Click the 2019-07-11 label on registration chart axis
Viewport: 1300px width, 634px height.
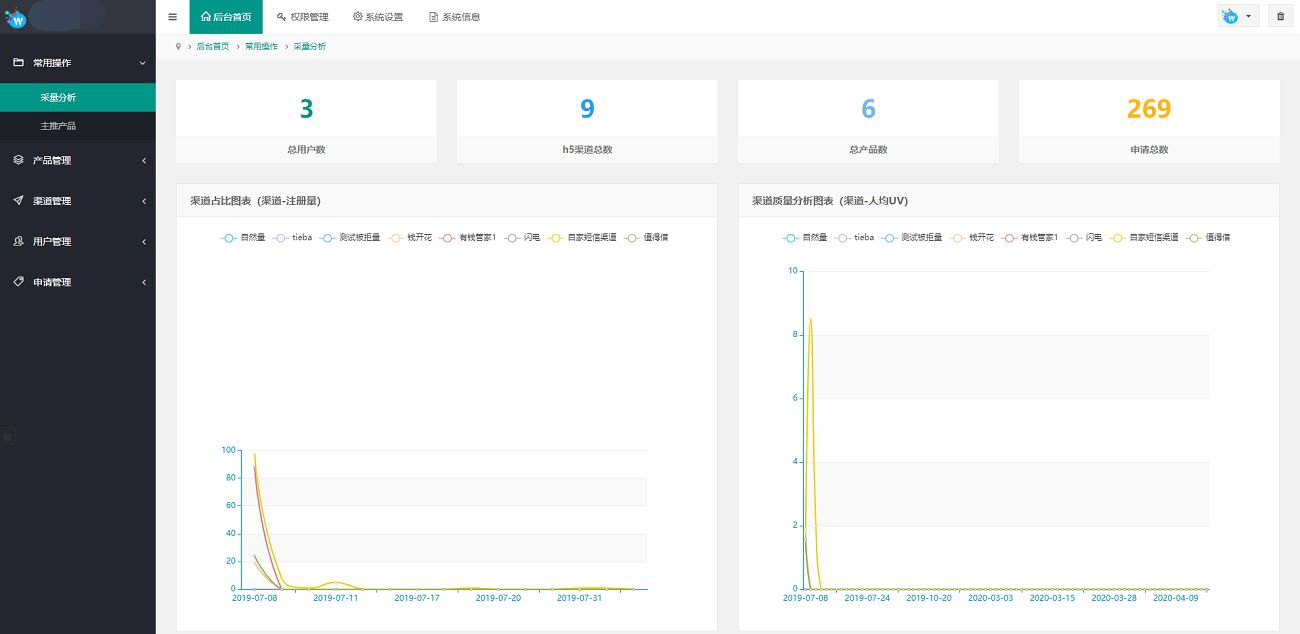pos(336,598)
